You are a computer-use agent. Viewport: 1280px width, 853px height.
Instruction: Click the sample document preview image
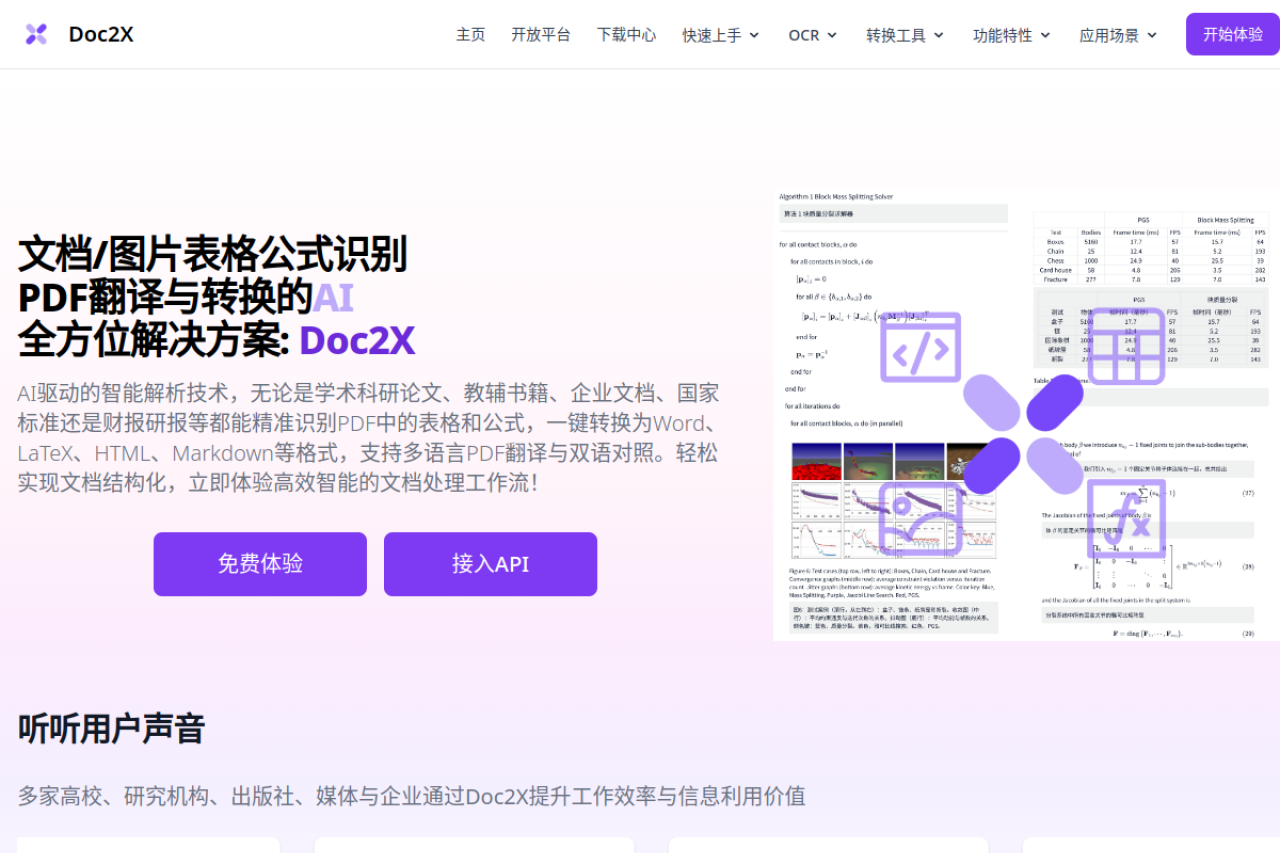point(1026,413)
